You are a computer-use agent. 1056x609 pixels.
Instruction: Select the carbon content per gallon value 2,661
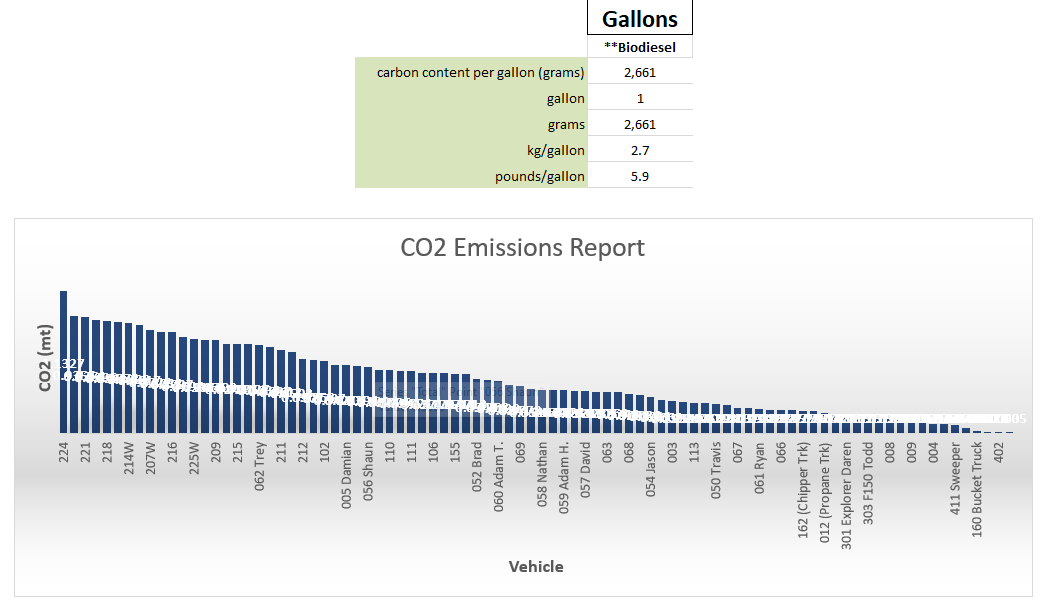640,71
